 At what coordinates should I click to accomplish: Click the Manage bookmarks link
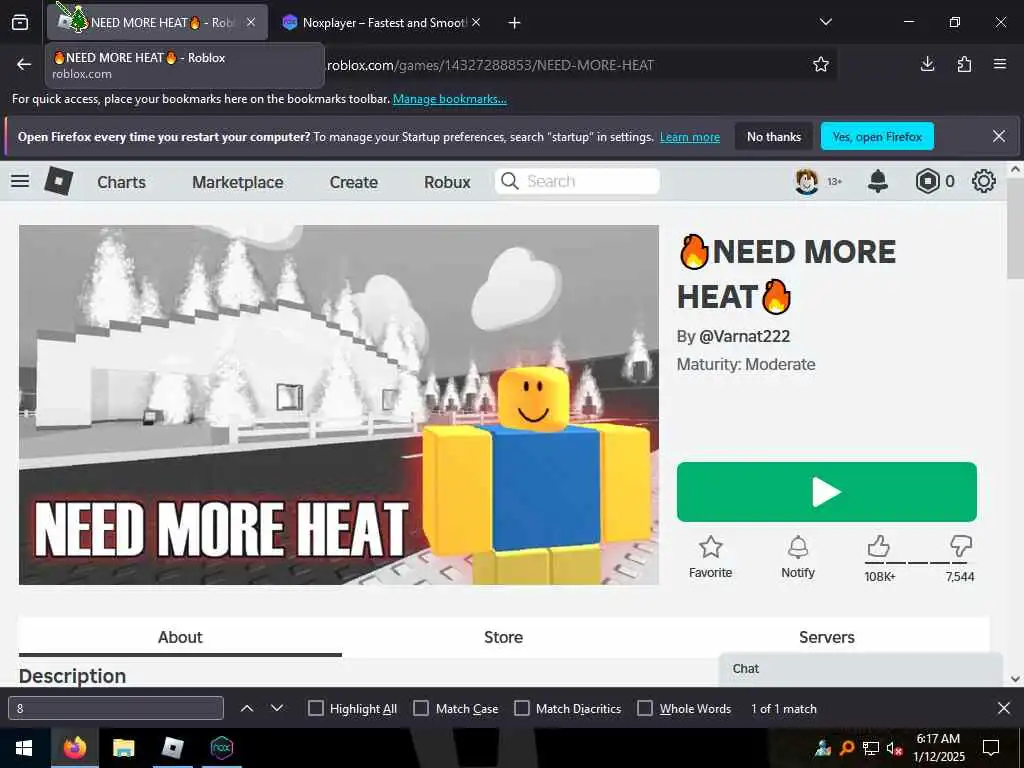click(x=449, y=99)
